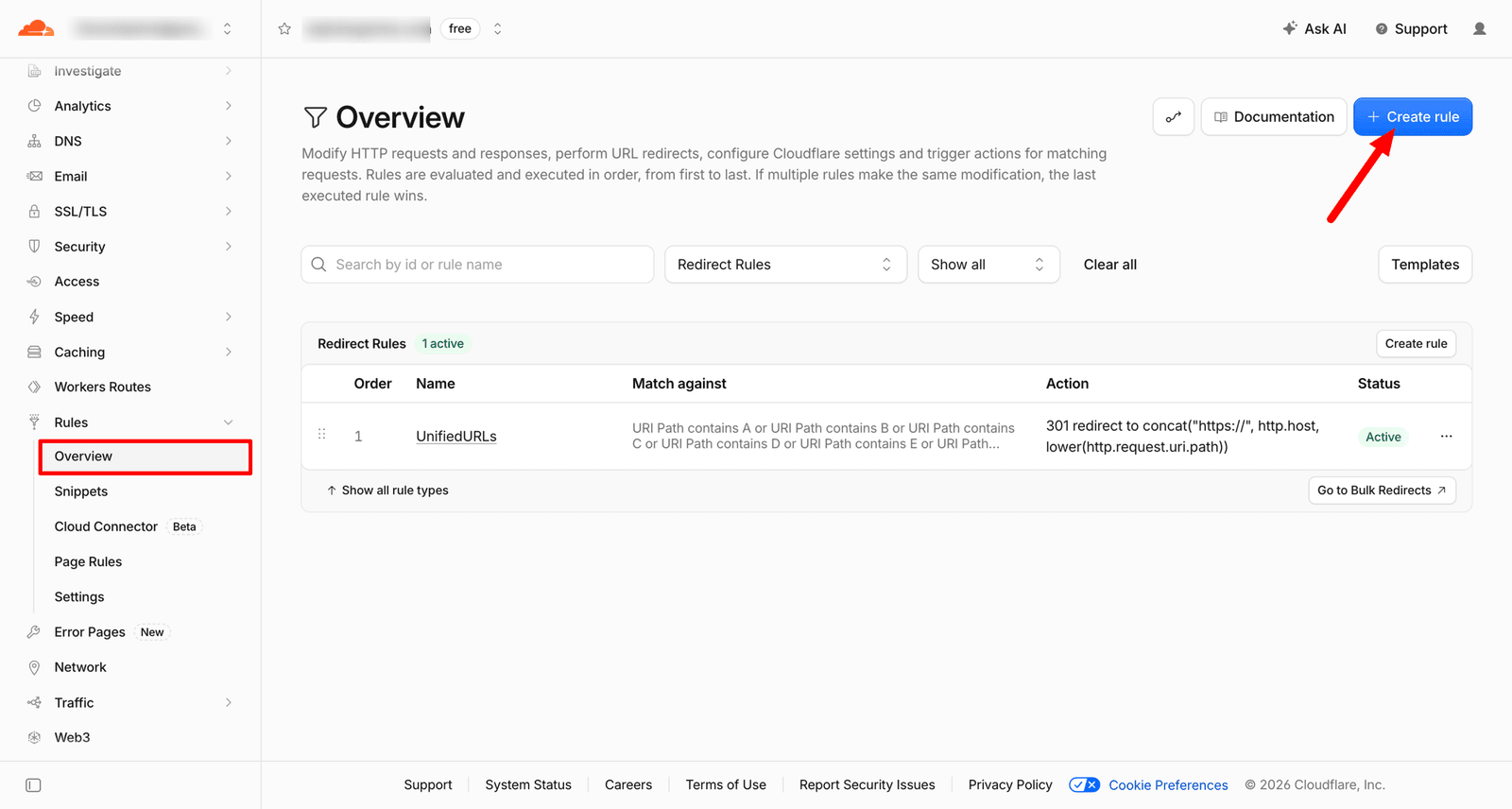Open Terms of Use footer link
The width and height of the screenshot is (1512, 809).
pos(726,785)
